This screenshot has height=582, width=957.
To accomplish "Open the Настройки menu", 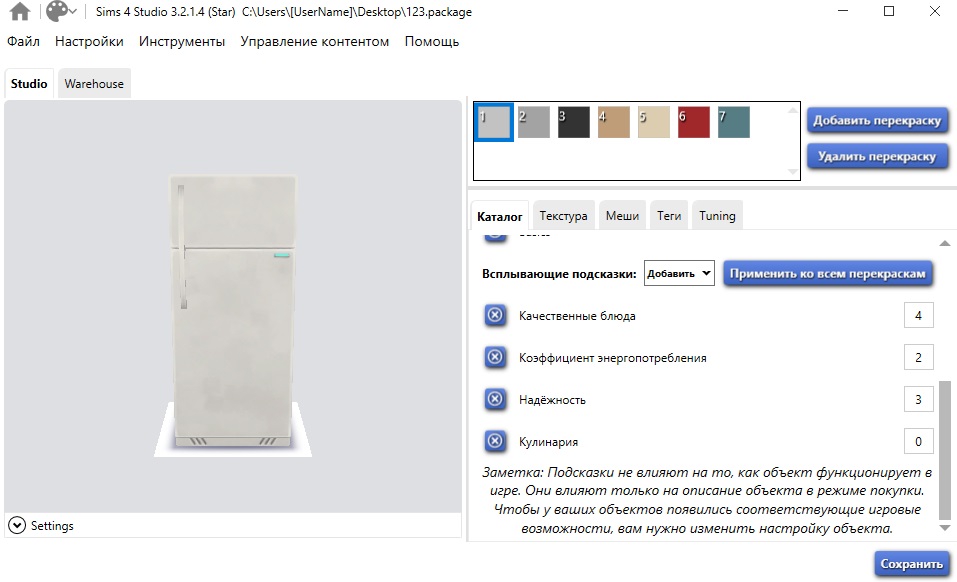I will (x=89, y=41).
